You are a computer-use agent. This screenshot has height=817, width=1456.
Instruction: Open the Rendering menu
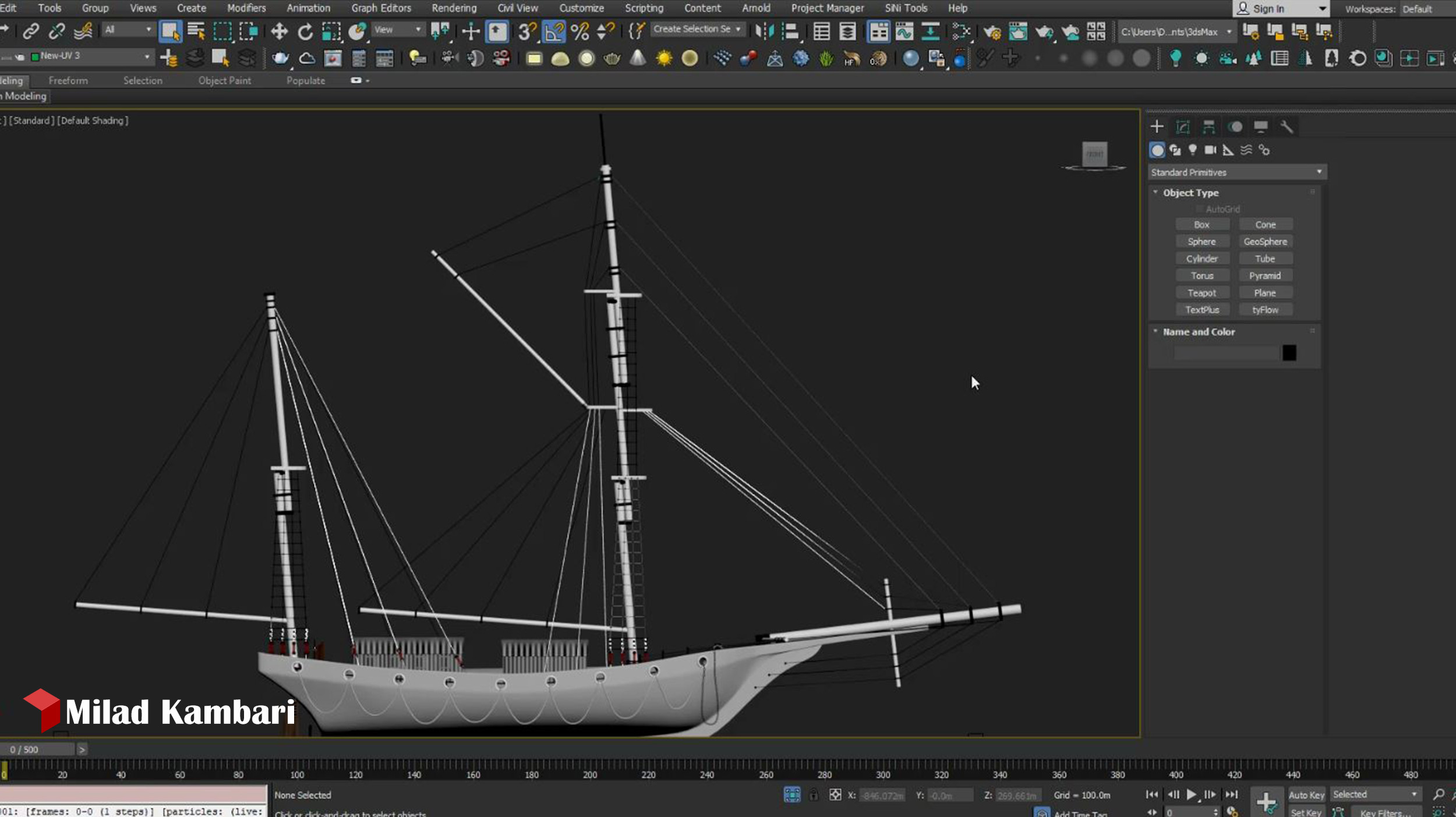[454, 8]
